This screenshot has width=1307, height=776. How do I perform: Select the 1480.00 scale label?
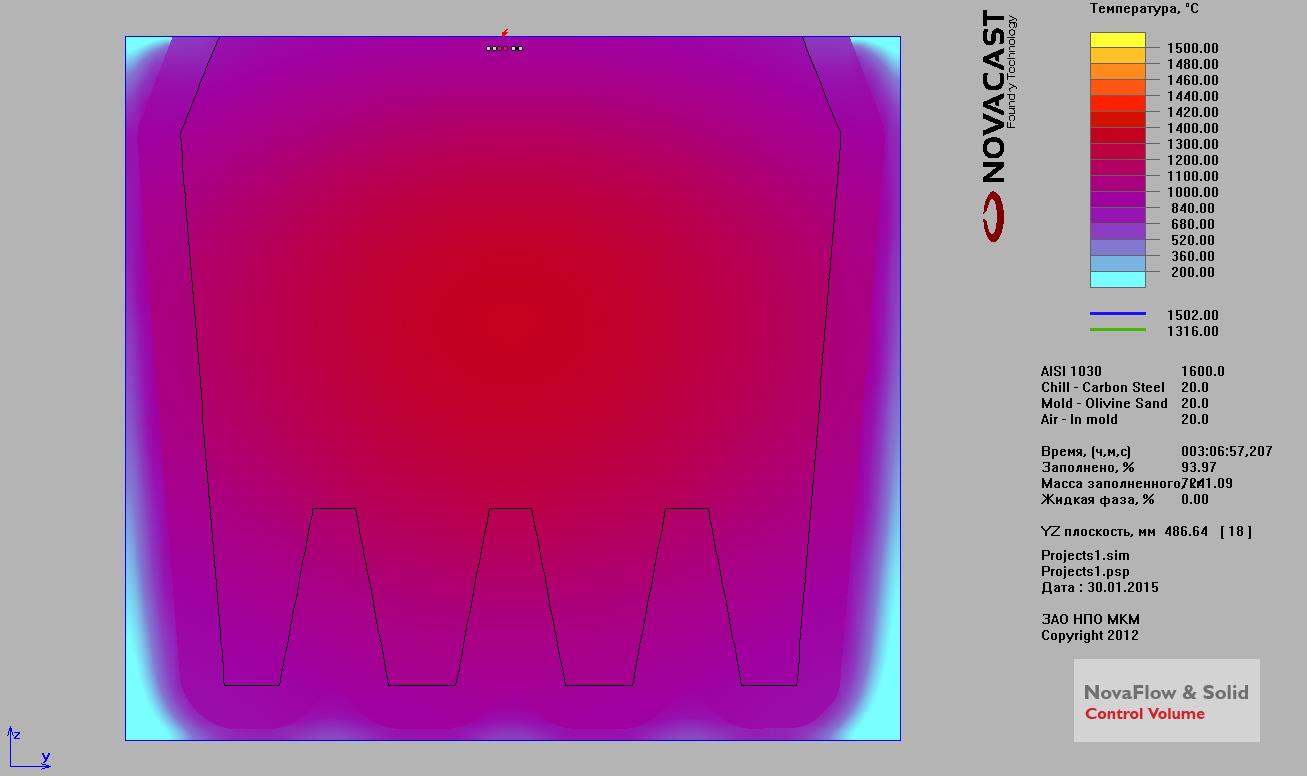click(x=1193, y=64)
